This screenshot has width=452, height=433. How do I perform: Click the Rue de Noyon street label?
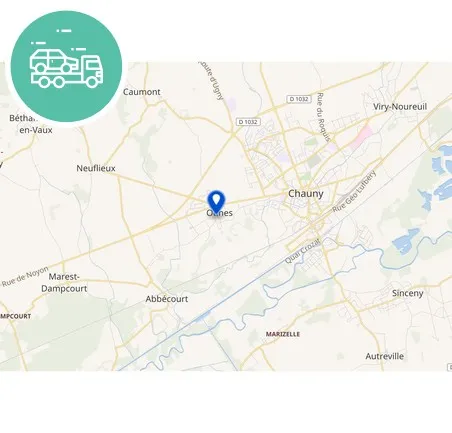(25, 276)
